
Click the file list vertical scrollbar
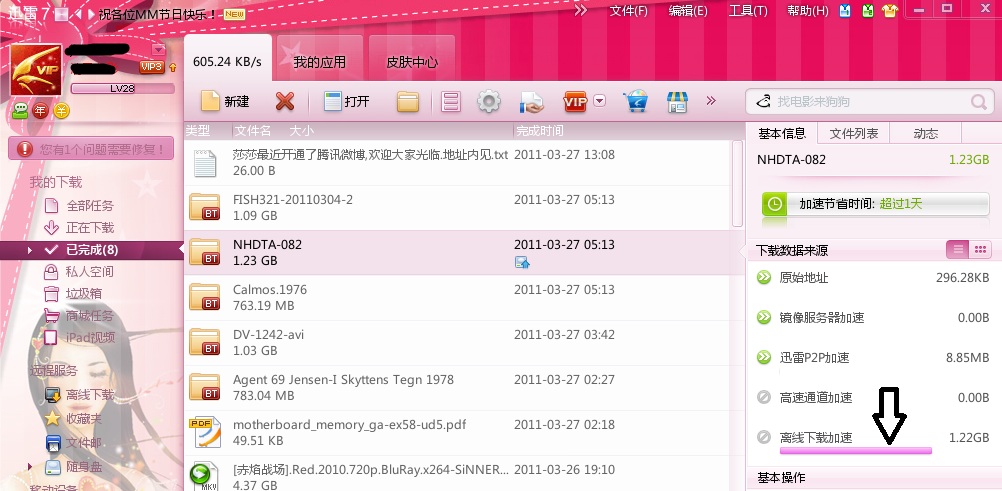737,184
